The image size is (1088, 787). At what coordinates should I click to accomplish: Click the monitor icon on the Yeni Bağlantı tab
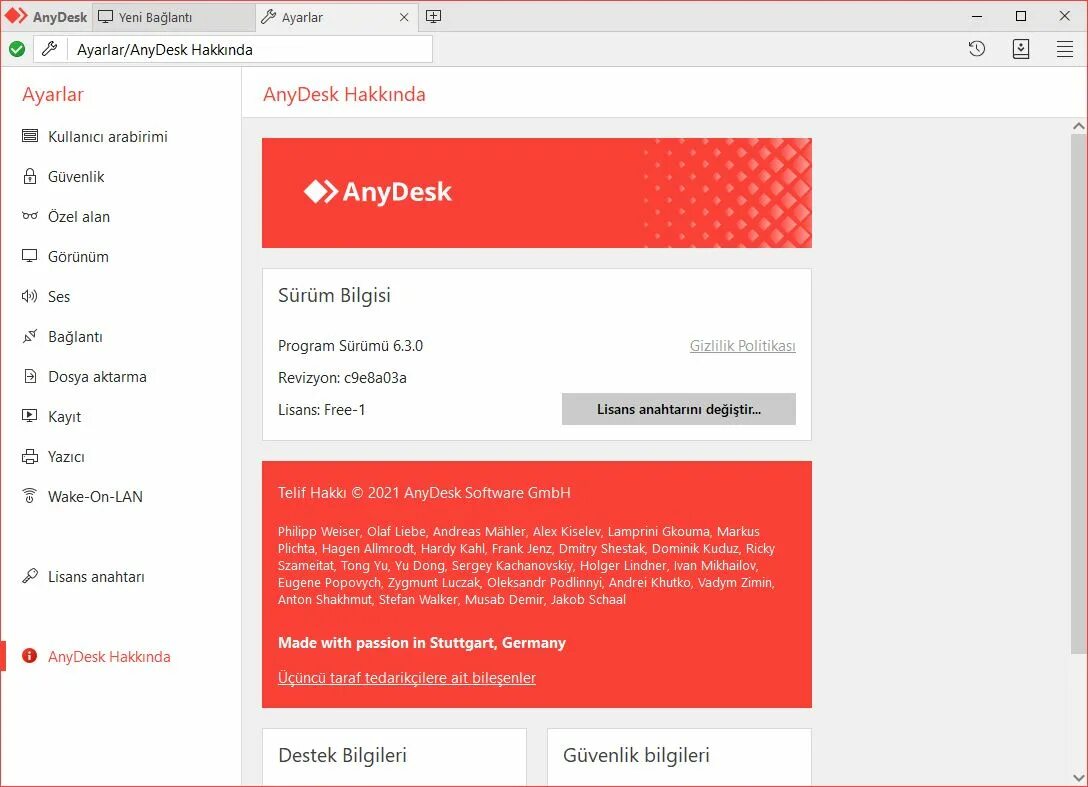[x=105, y=17]
